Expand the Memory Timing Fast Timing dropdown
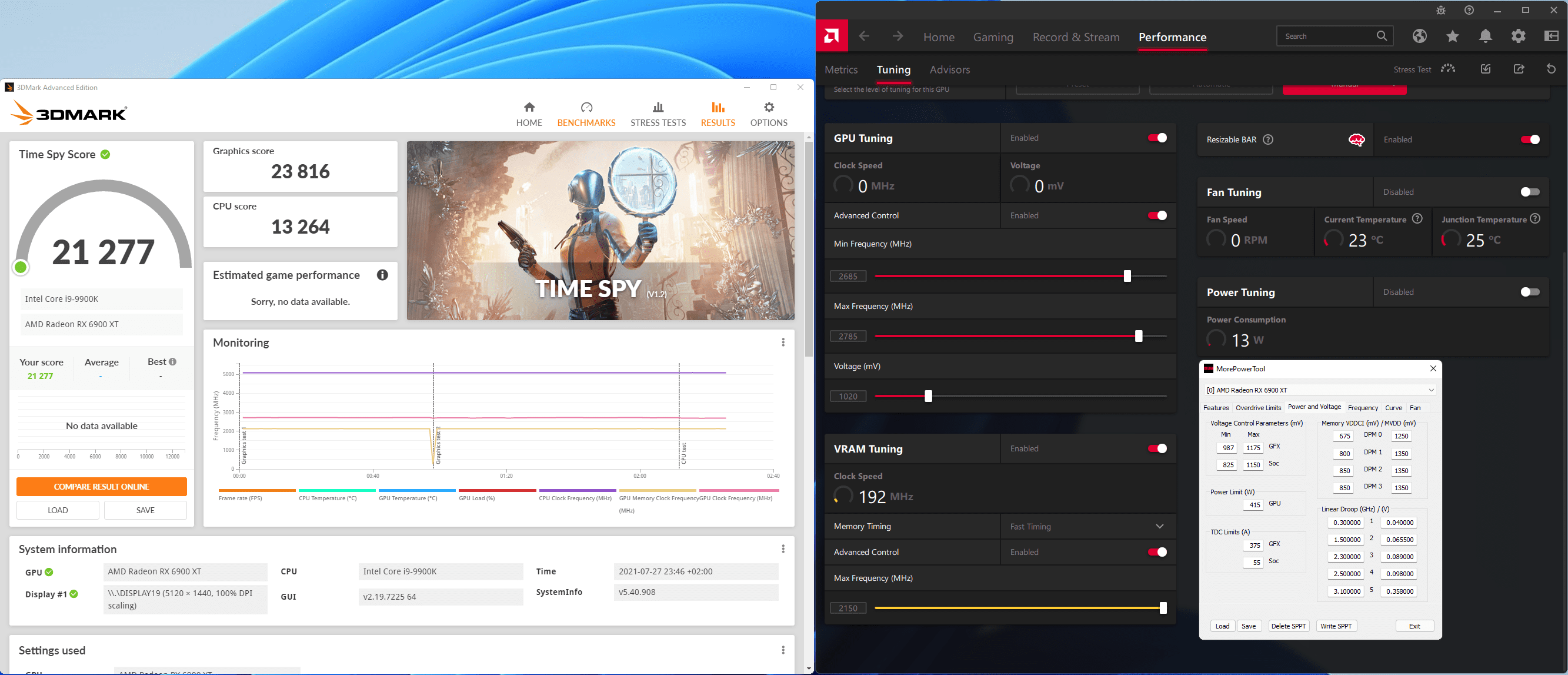Image resolution: width=1568 pixels, height=675 pixels. (1159, 526)
